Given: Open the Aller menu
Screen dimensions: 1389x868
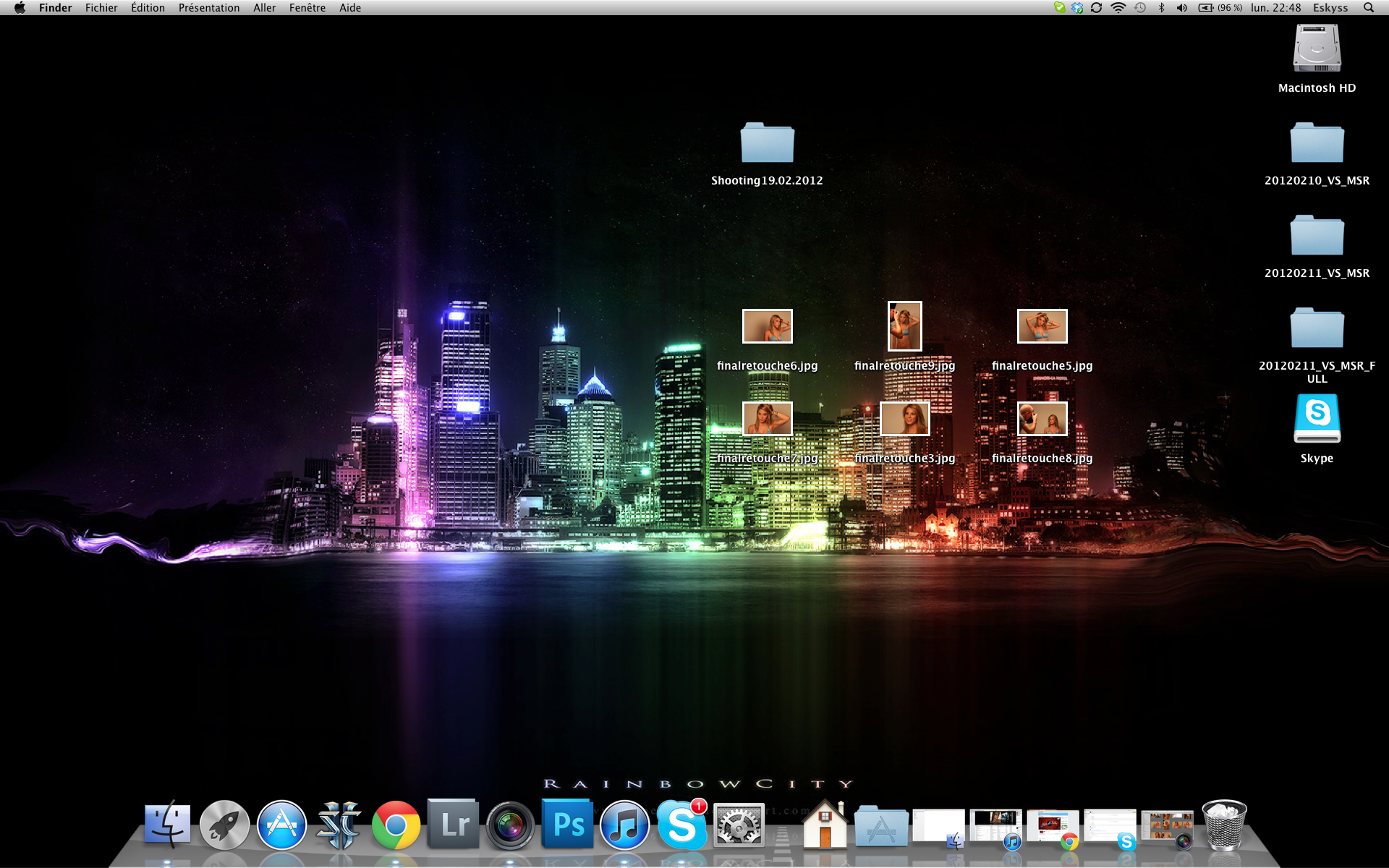Looking at the screenshot, I should click(x=264, y=8).
